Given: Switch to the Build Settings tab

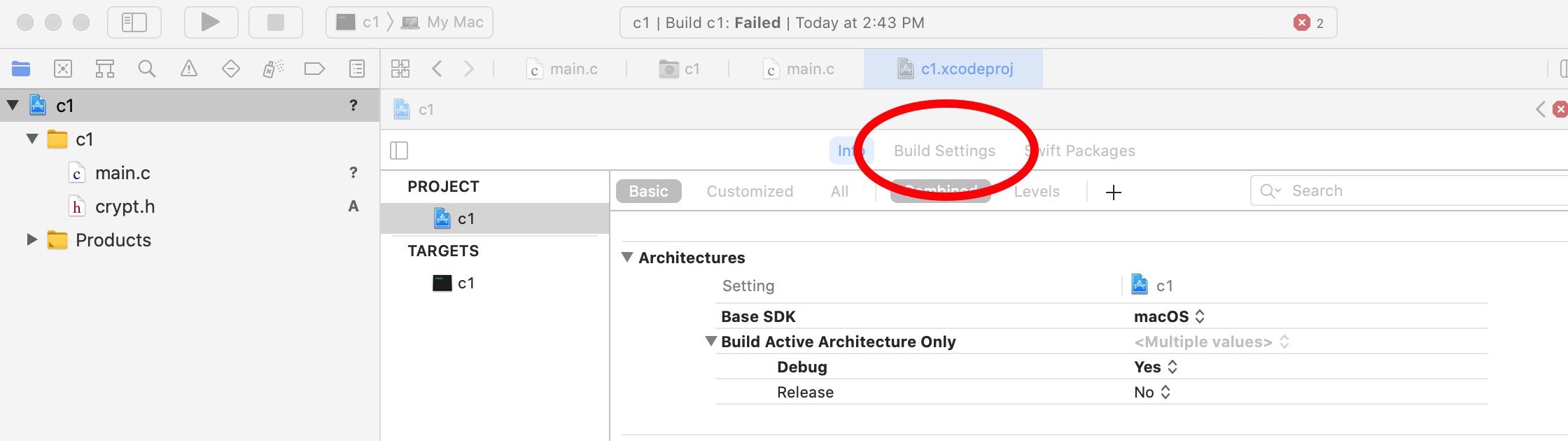Looking at the screenshot, I should pos(945,150).
